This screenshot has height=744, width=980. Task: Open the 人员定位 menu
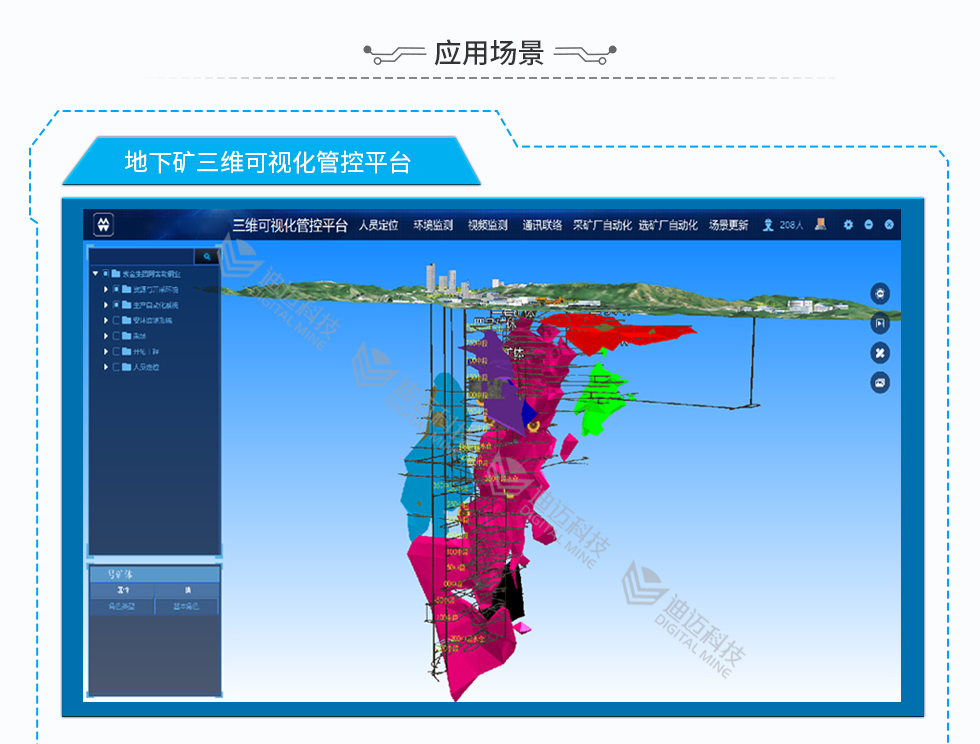379,226
